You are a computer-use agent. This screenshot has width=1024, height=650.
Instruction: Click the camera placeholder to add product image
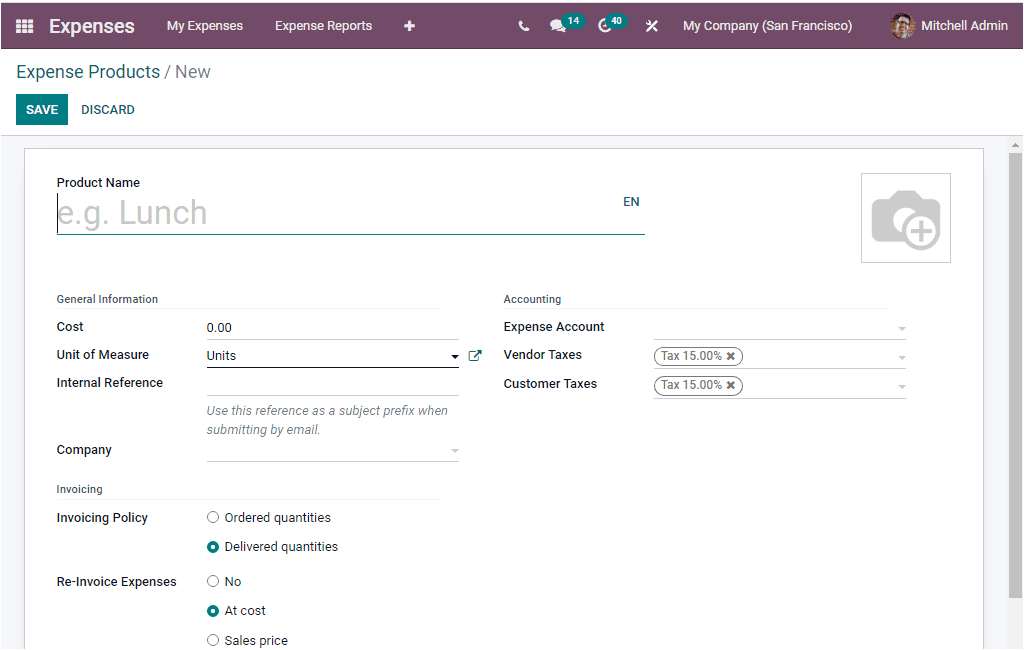pyautogui.click(x=905, y=217)
